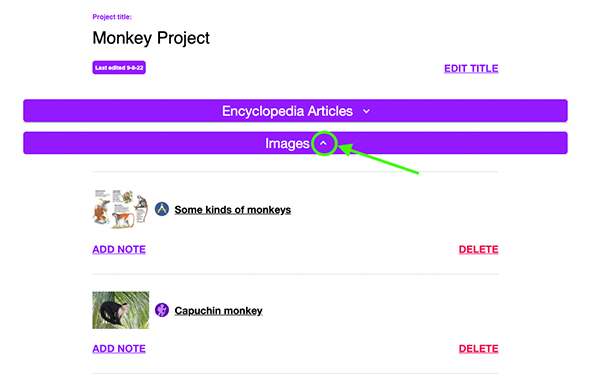Click EDIT TITLE link
This screenshot has width=600, height=376.
(471, 68)
